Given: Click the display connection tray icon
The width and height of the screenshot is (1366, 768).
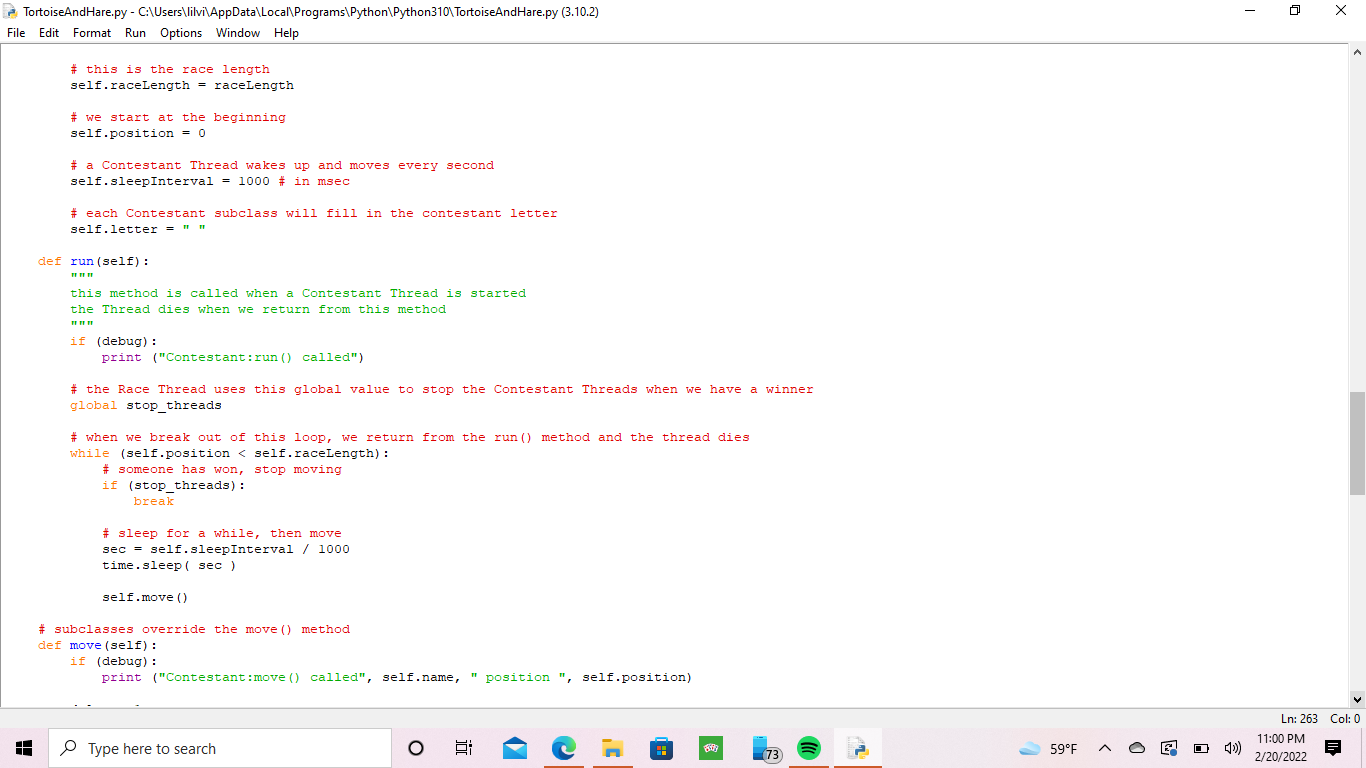Looking at the screenshot, I should [1169, 749].
